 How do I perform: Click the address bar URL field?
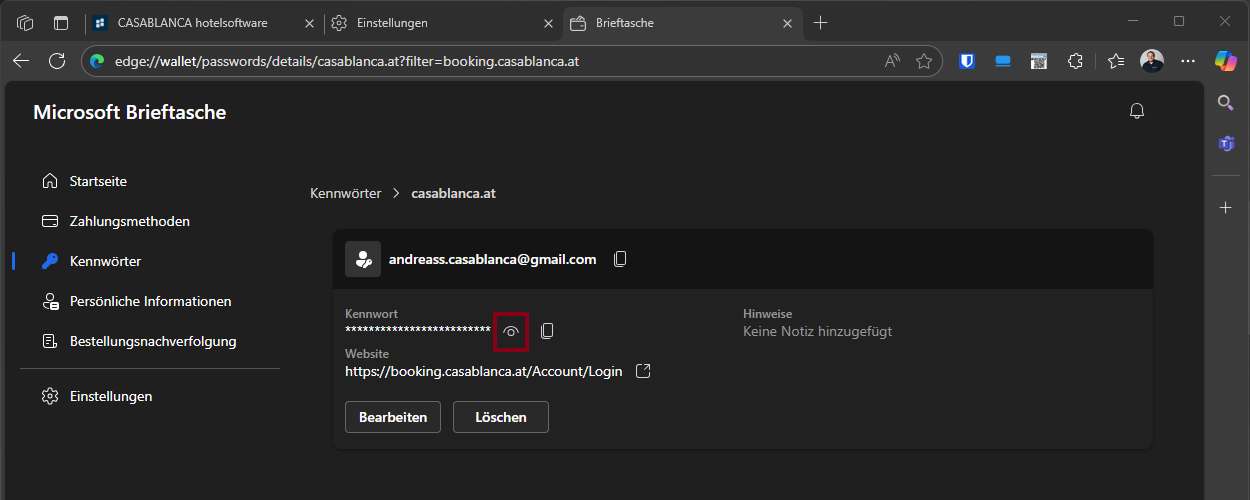click(480, 61)
